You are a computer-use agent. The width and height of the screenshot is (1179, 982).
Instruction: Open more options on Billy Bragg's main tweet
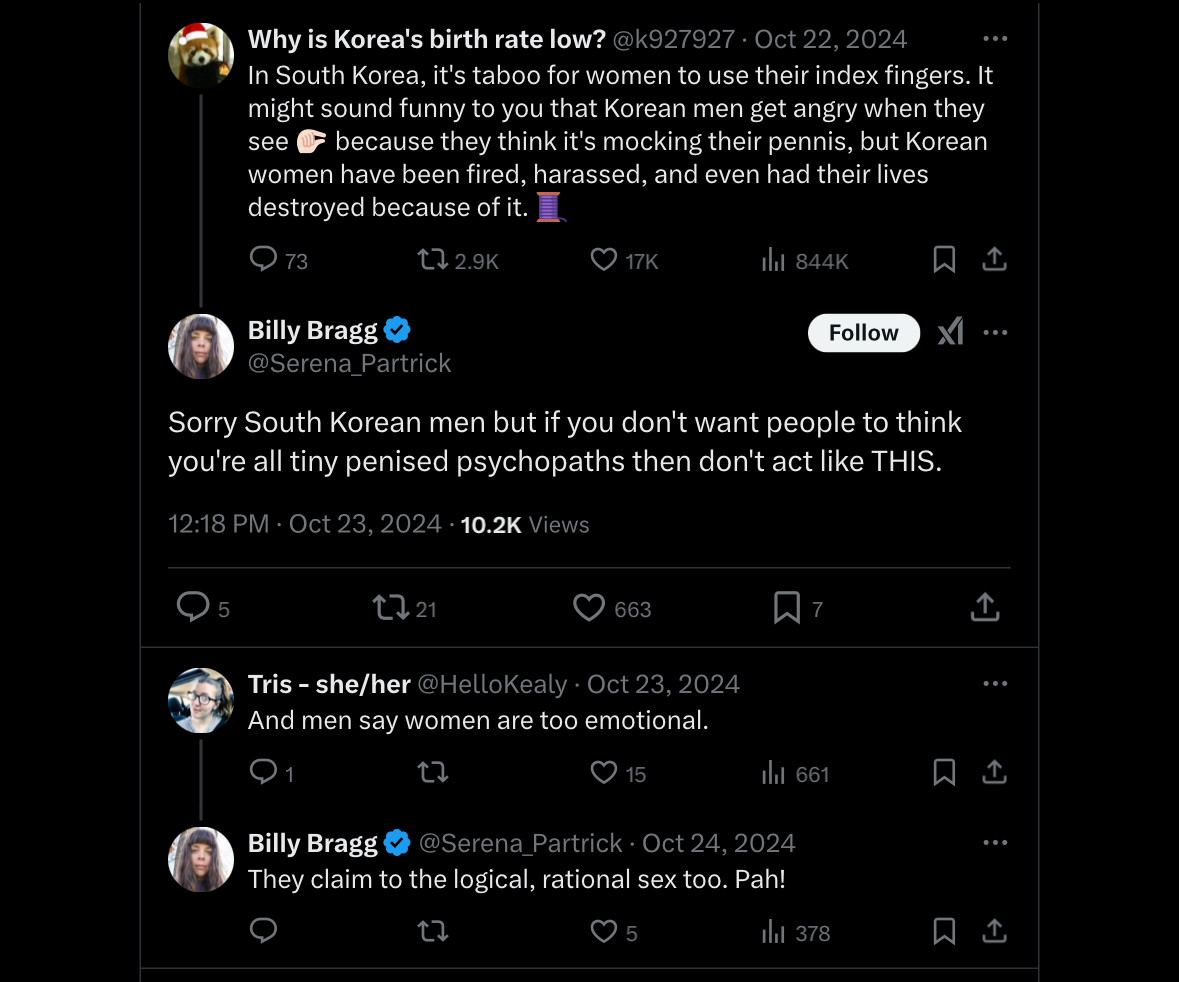pyautogui.click(x=995, y=332)
